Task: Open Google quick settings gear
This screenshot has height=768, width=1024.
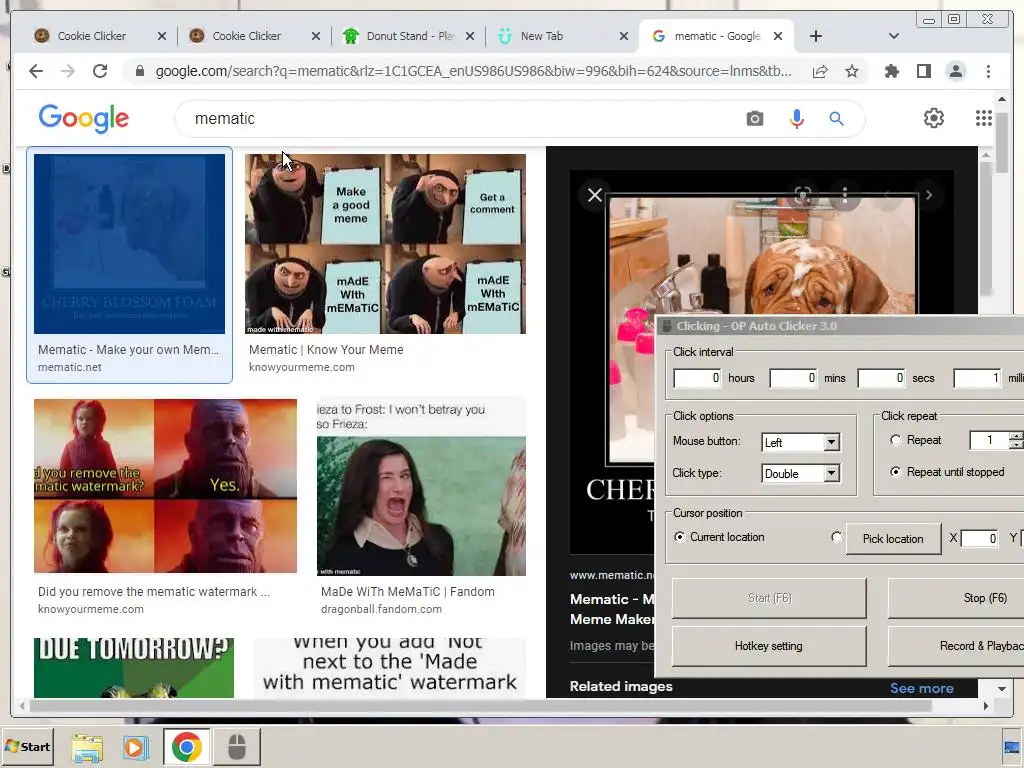Action: 934,118
